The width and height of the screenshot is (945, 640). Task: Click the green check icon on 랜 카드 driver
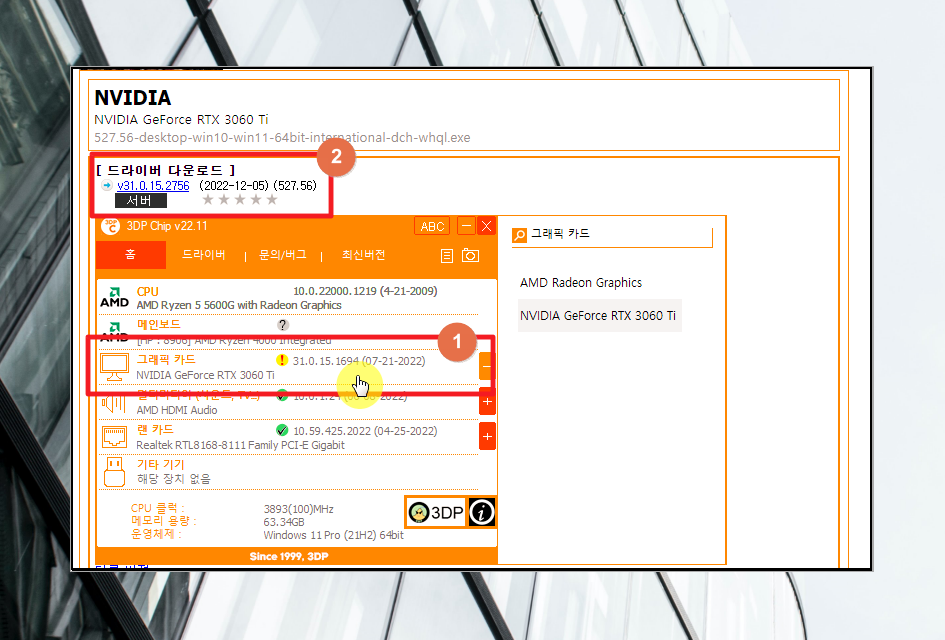(x=282, y=430)
